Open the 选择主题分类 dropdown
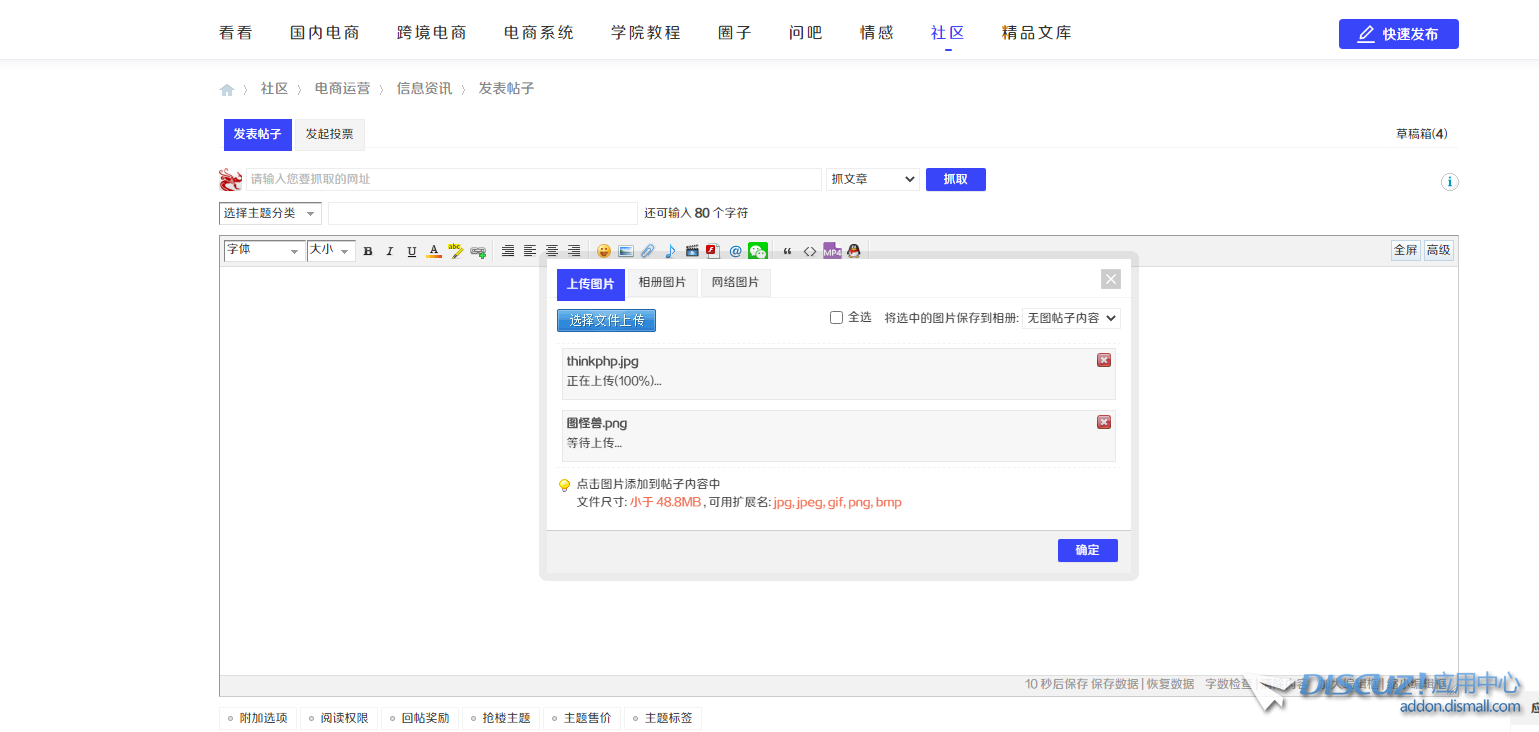Image resolution: width=1539 pixels, height=732 pixels. tap(270, 213)
